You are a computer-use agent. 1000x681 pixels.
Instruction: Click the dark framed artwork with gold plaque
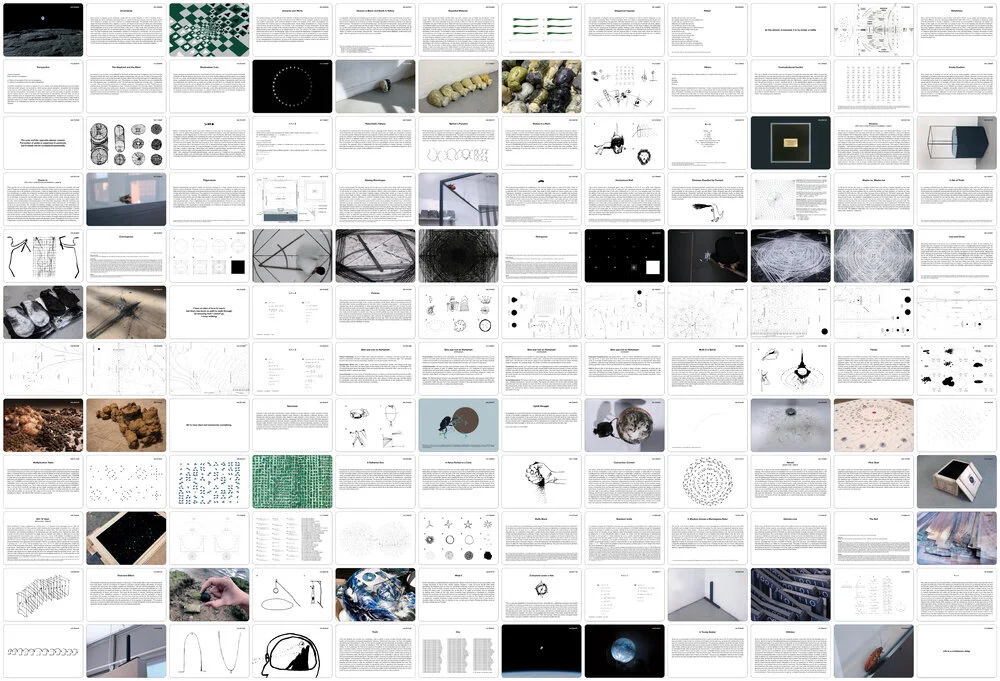(x=791, y=143)
